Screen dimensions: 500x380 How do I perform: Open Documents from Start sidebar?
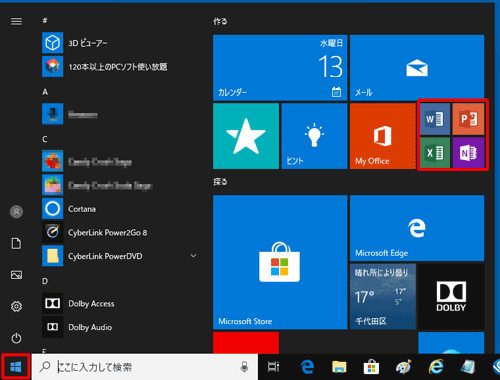[x=16, y=243]
